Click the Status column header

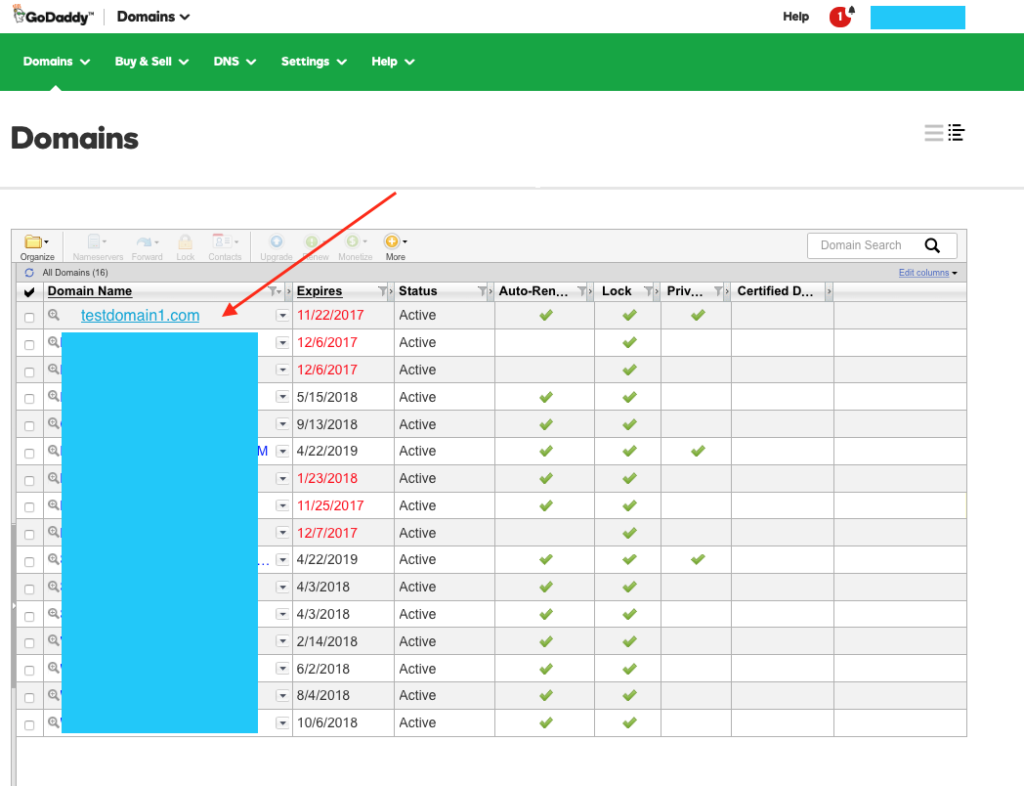(x=418, y=291)
